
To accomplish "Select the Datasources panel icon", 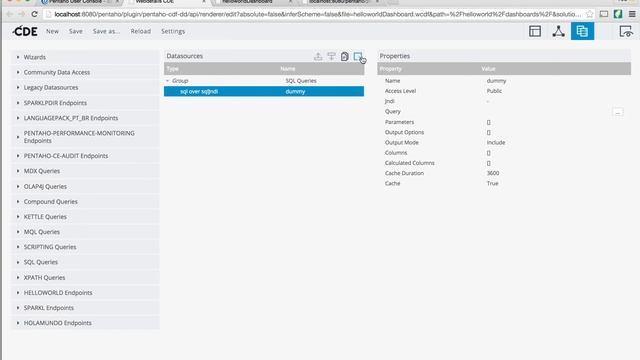I will [582, 31].
